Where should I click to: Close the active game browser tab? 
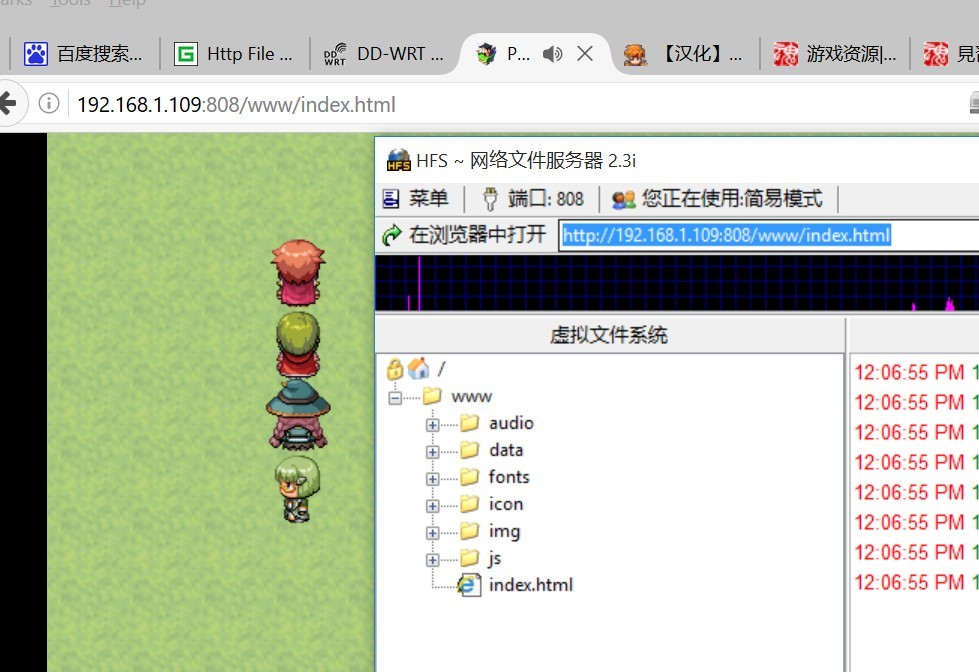585,54
